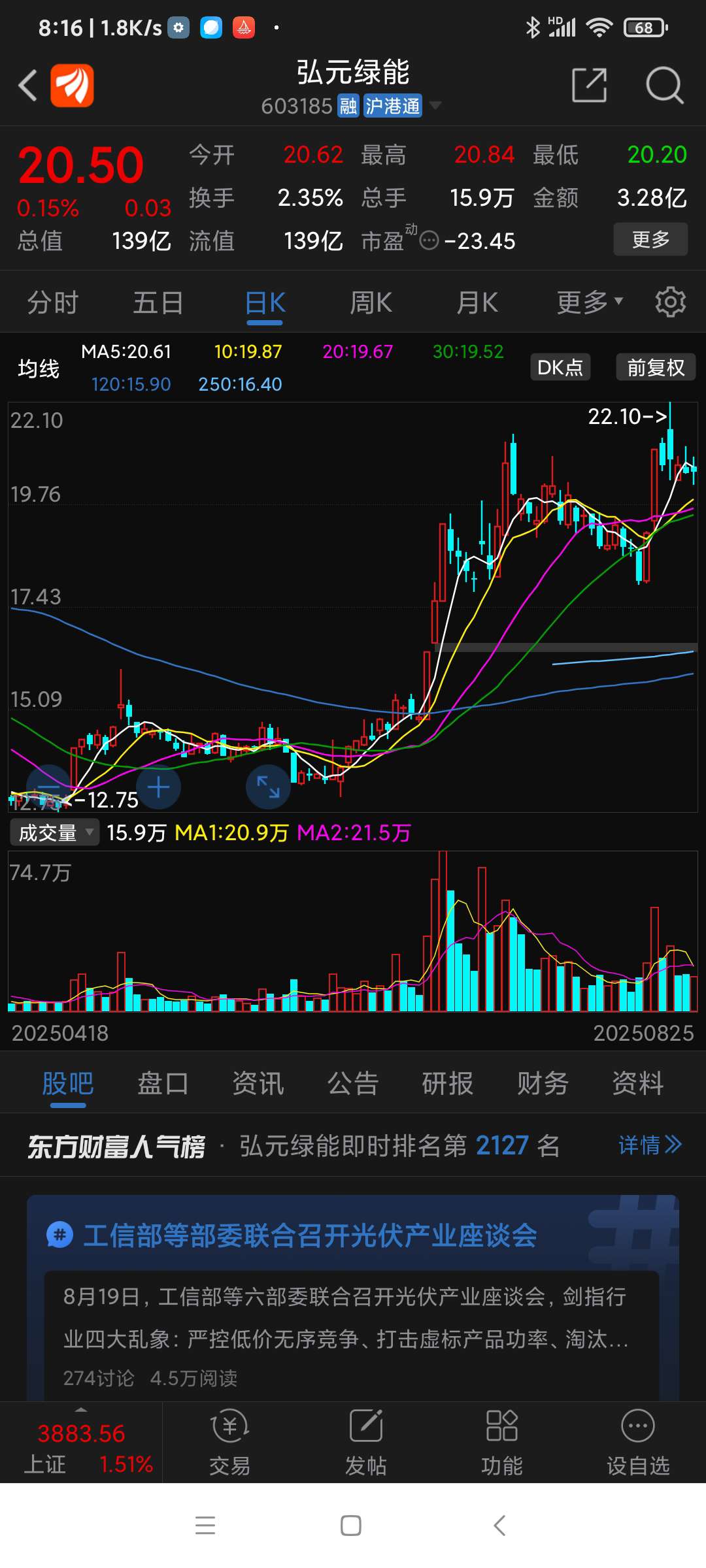
Task: Tap the back arrow icon
Action: tap(27, 86)
